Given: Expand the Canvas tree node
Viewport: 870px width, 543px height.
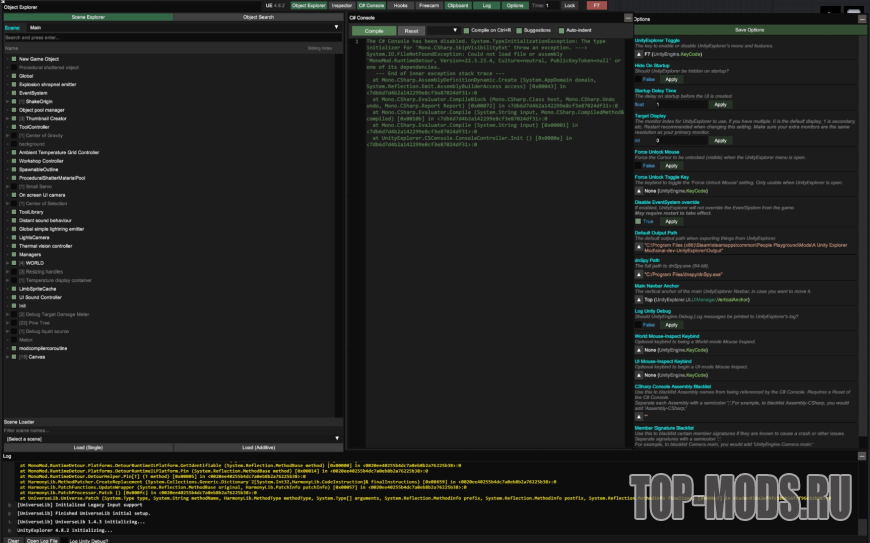Looking at the screenshot, I should point(7,357).
